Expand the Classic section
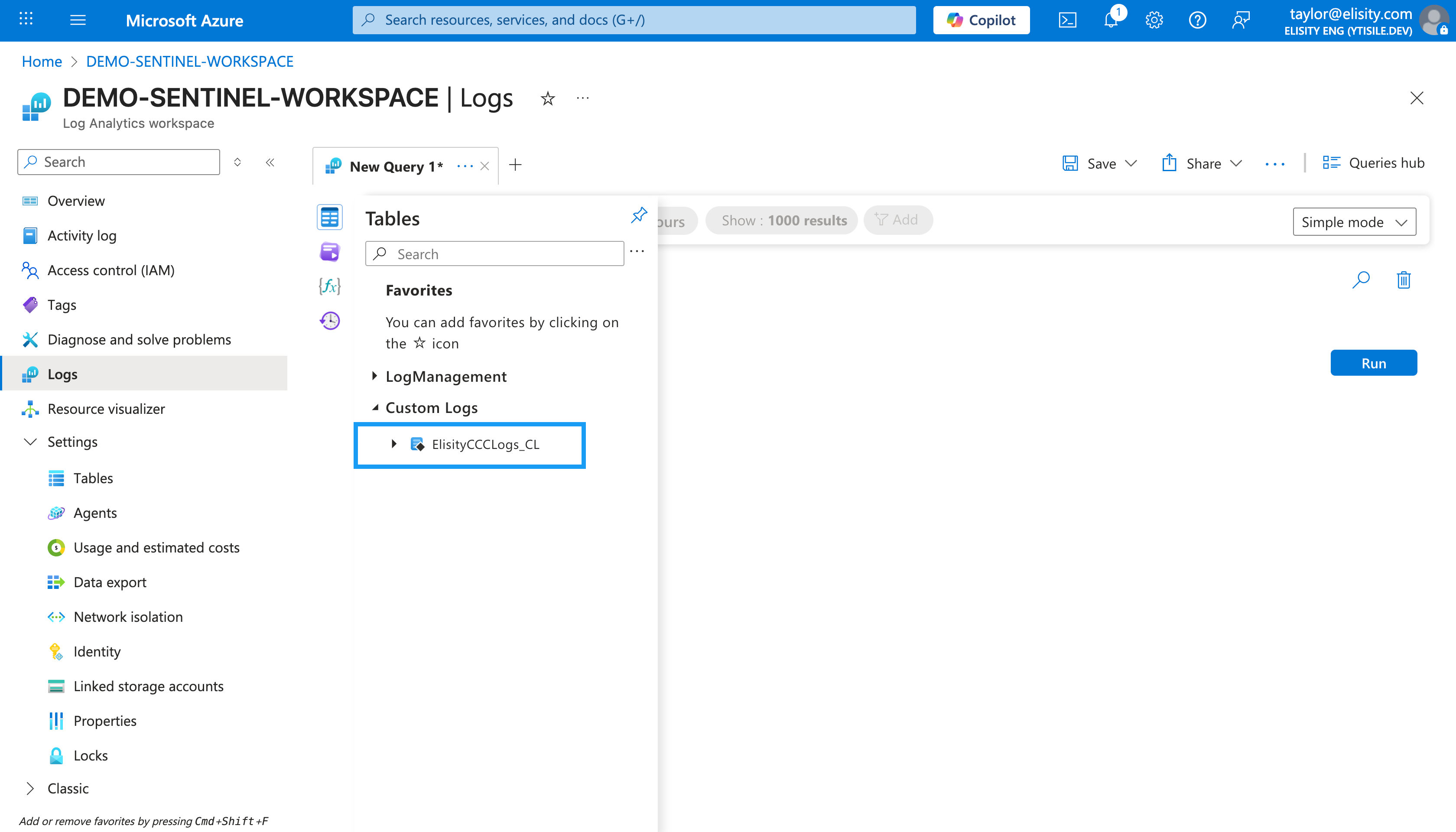1456x832 pixels. coord(30,789)
